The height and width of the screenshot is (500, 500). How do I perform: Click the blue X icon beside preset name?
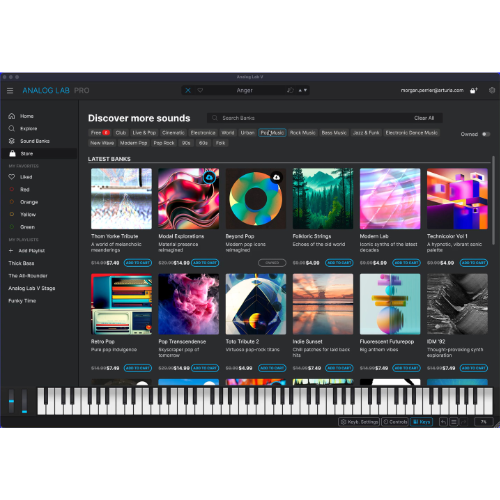click(x=188, y=90)
